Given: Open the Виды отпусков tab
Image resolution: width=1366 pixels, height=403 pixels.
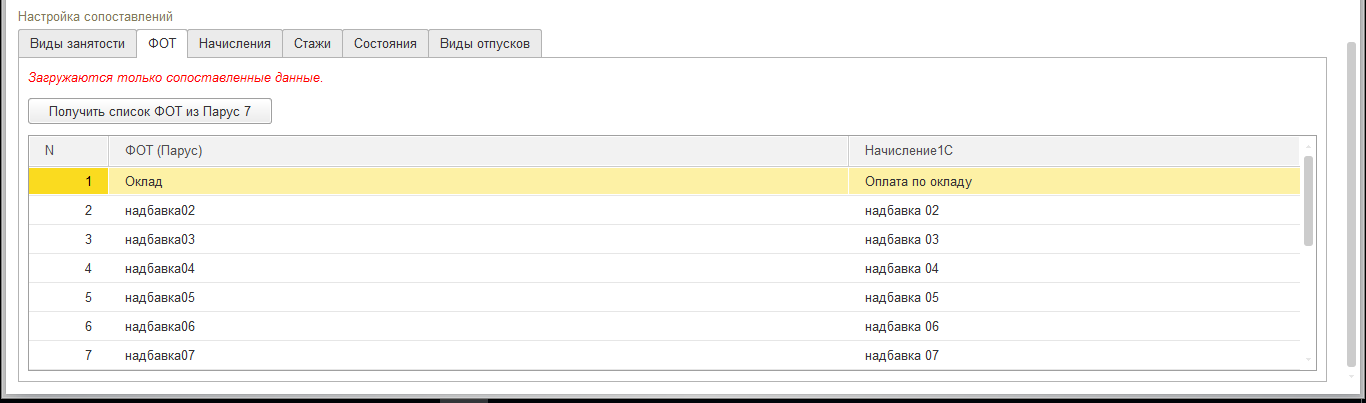Looking at the screenshot, I should click(485, 43).
